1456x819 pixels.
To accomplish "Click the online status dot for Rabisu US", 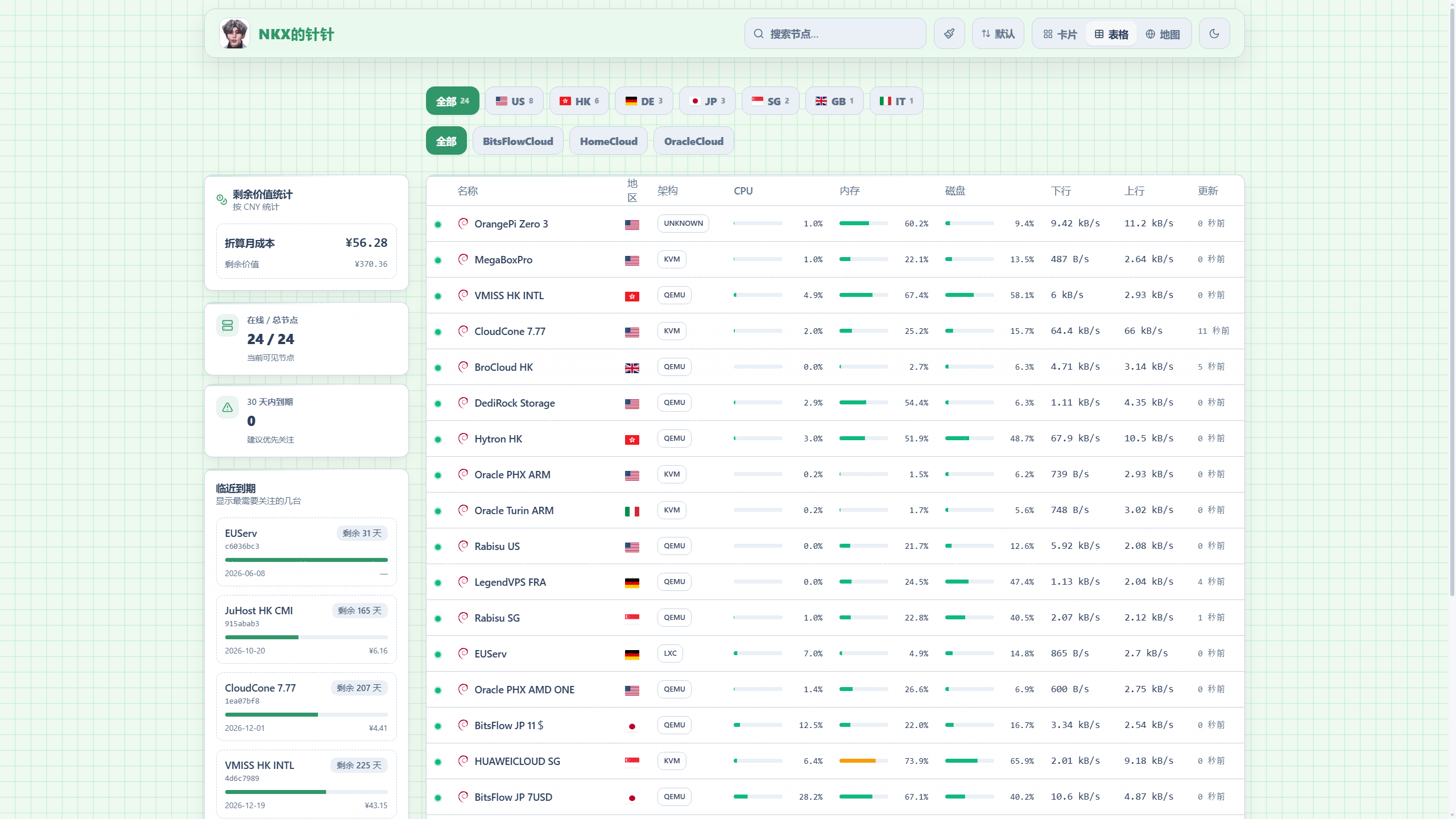I will coord(438,547).
